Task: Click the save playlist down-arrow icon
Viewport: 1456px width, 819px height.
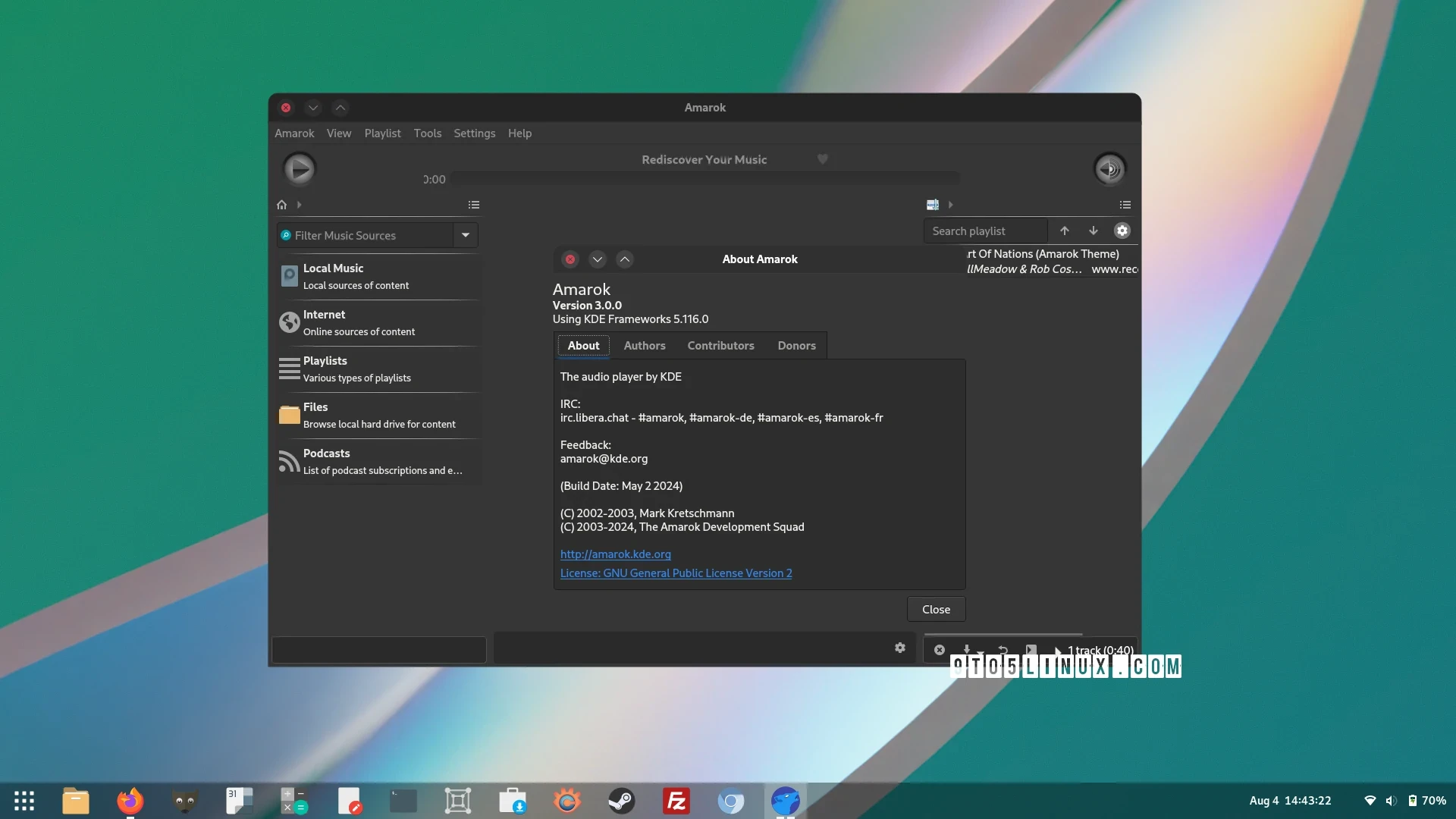Action: tap(967, 650)
